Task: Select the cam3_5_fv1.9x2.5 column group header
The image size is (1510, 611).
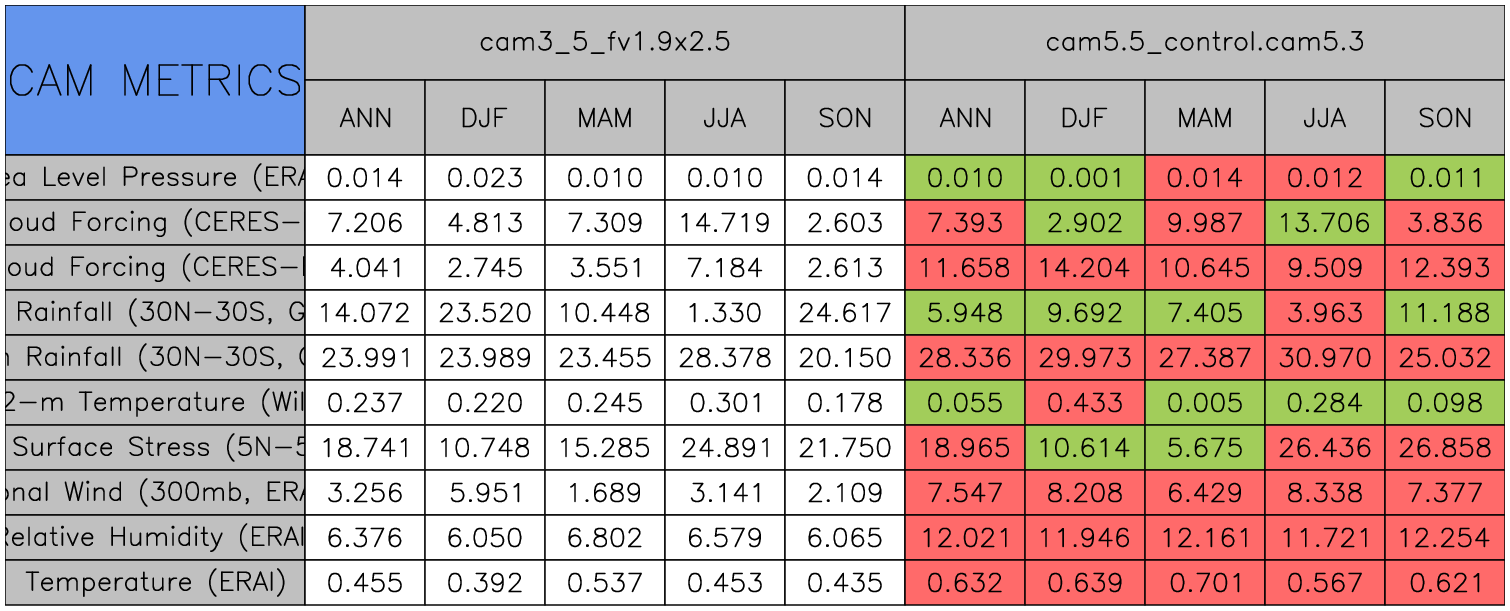Action: pos(605,42)
